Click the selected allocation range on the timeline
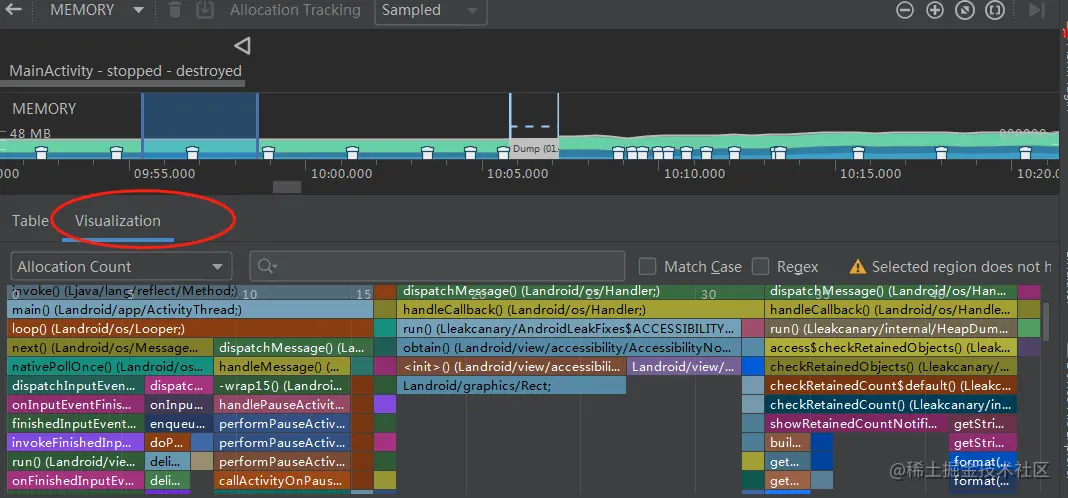This screenshot has width=1068, height=498. click(x=200, y=125)
